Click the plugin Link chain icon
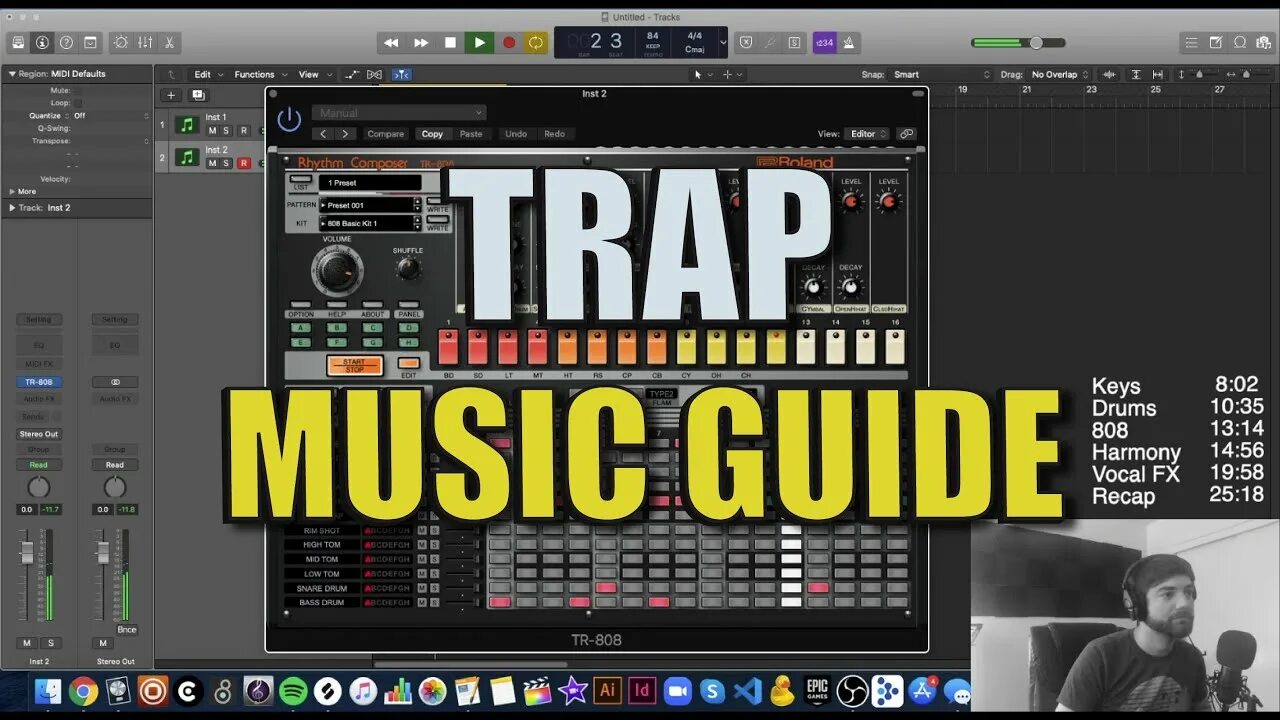Viewport: 1280px width, 720px height. [906, 134]
